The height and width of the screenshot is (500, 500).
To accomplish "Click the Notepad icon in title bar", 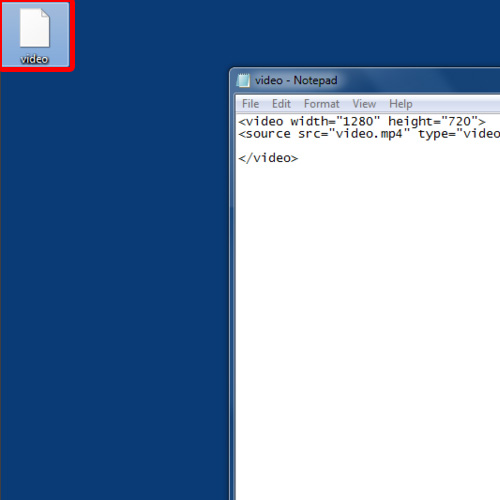I will 243,80.
